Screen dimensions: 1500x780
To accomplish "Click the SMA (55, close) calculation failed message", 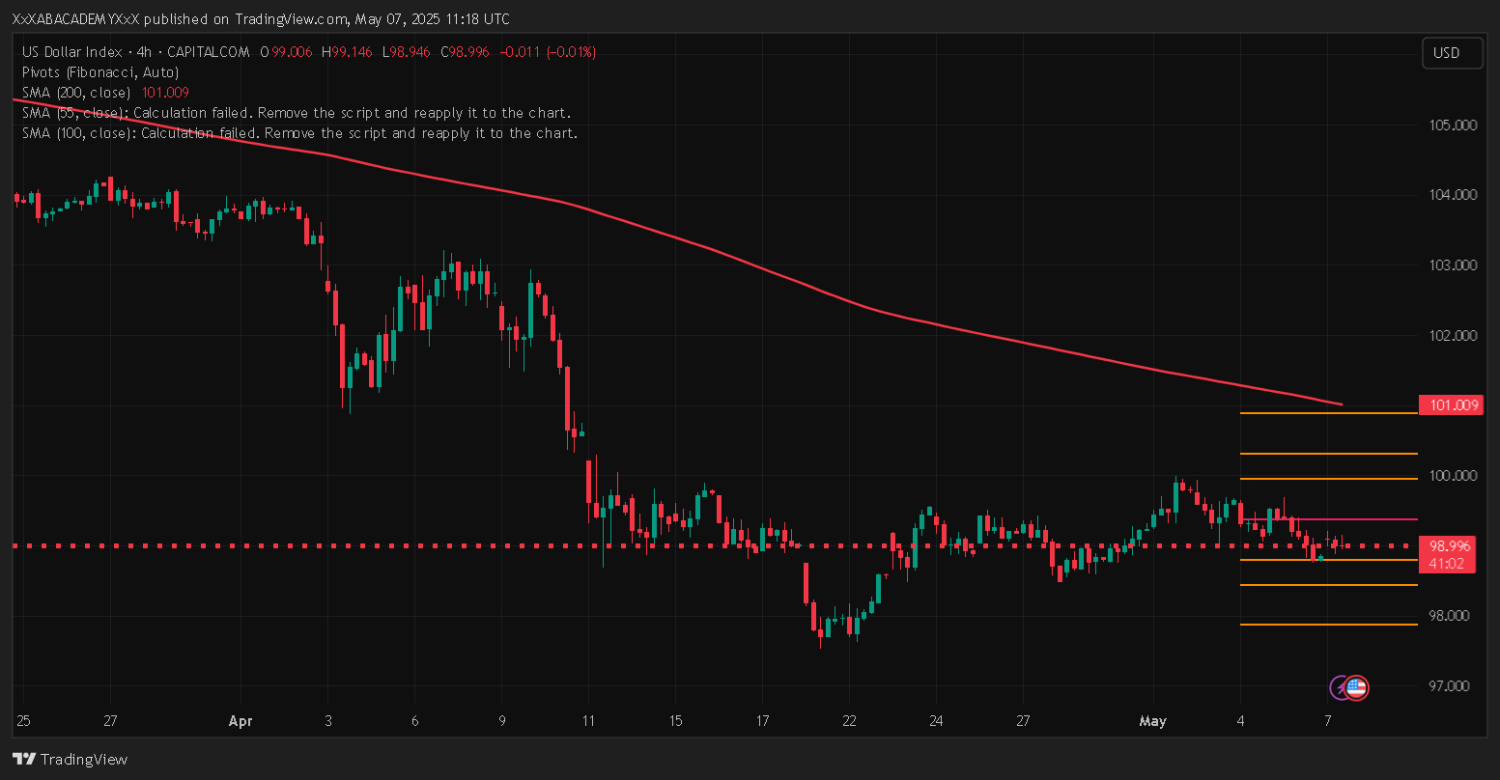I will coord(296,112).
